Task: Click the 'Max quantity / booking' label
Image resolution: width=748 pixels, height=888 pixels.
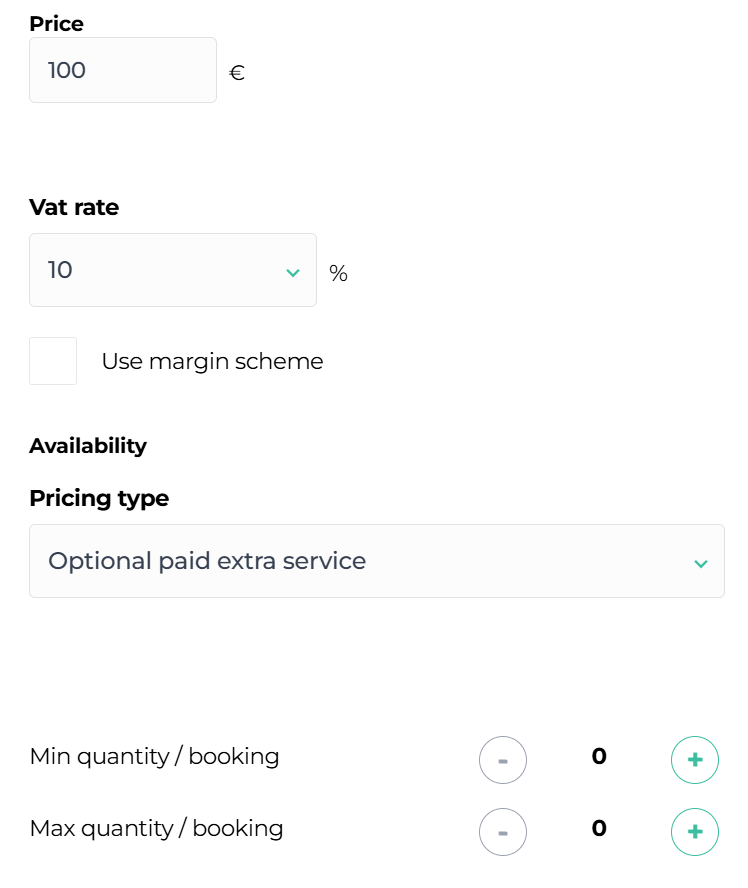Action: pyautogui.click(x=157, y=828)
